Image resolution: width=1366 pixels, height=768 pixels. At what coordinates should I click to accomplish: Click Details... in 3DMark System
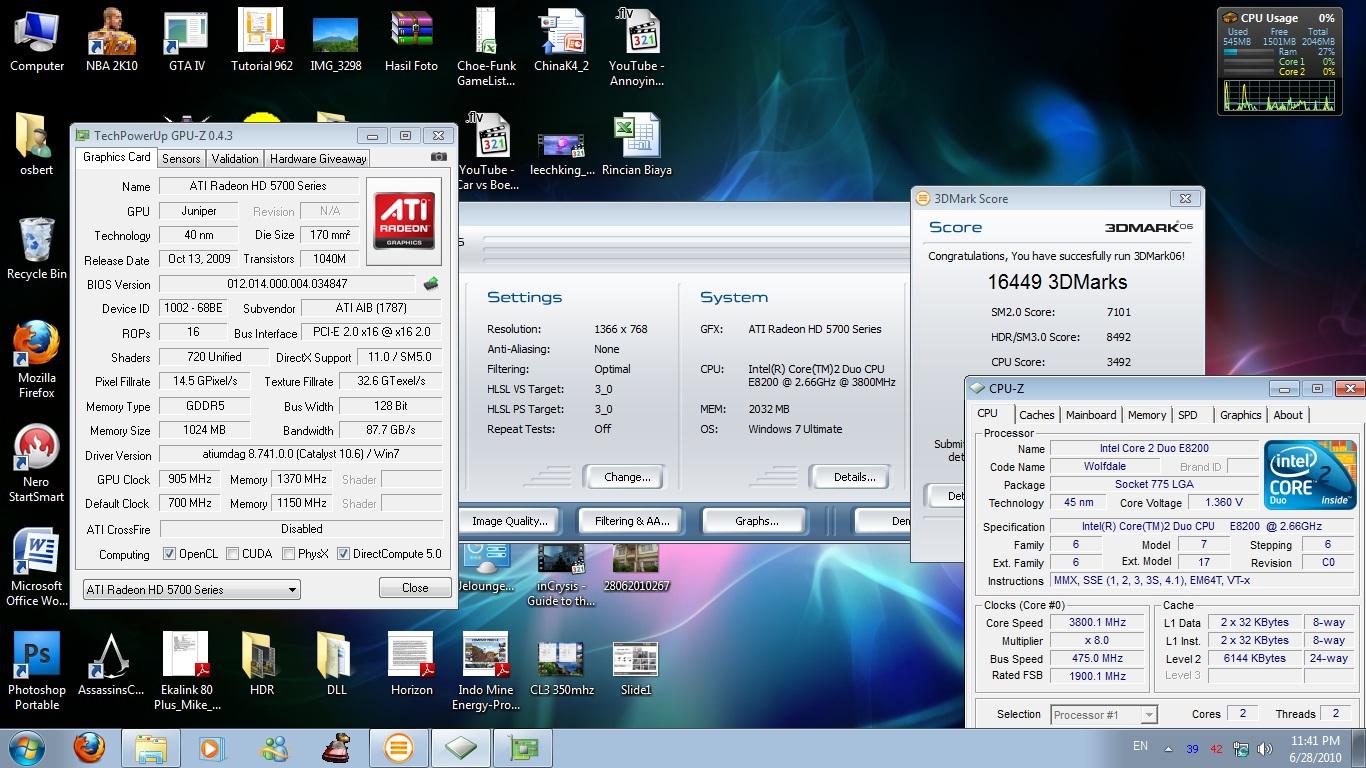click(x=854, y=477)
